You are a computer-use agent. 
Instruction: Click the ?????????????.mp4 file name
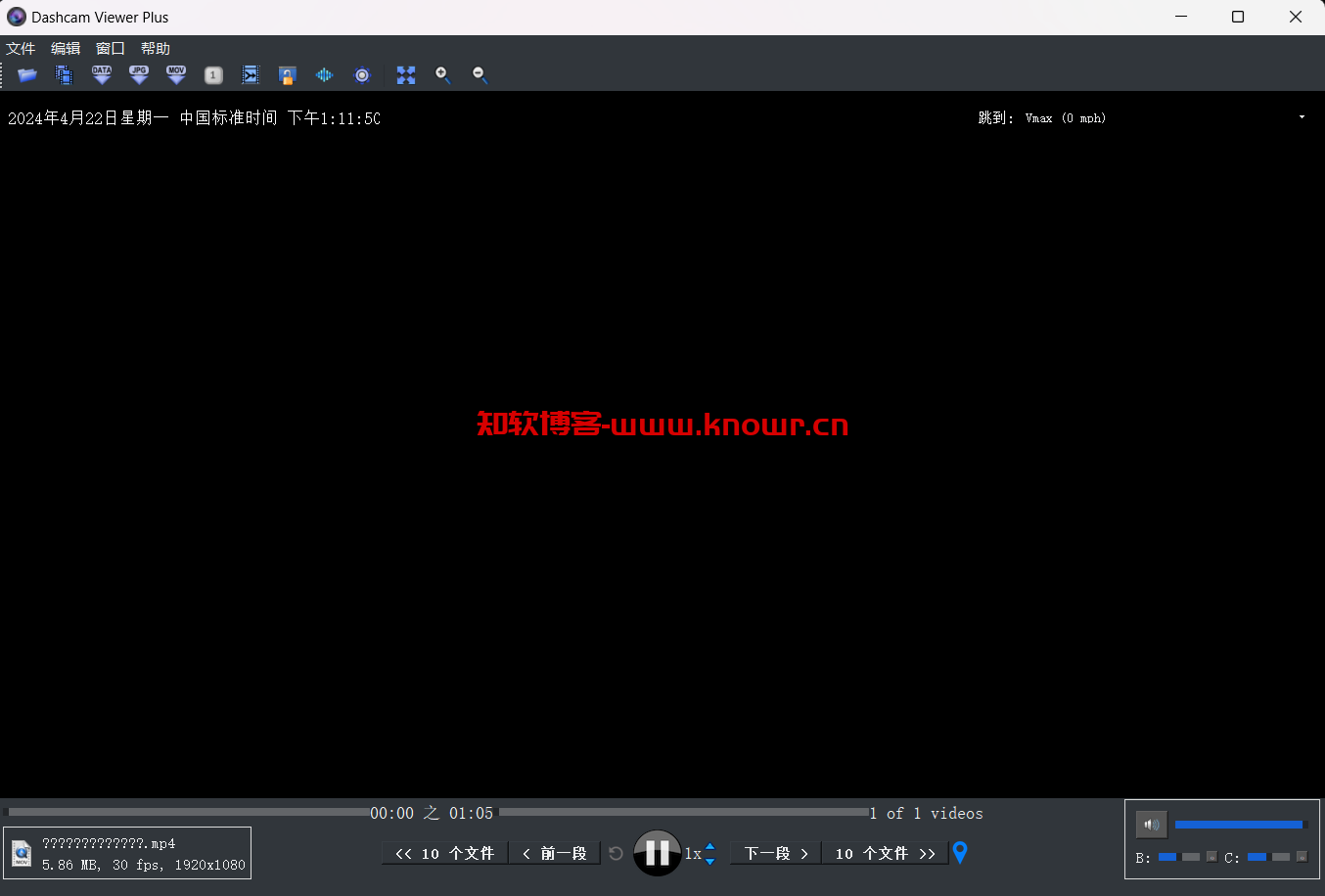tap(109, 843)
